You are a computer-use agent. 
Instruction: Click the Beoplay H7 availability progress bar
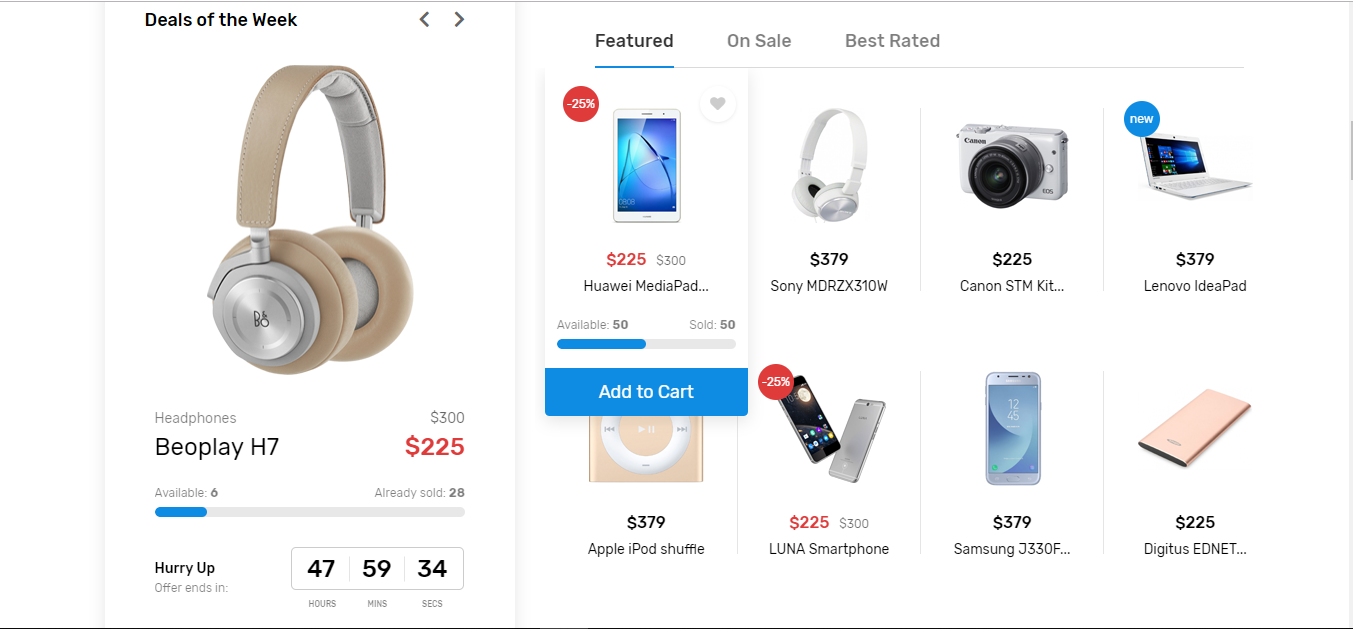pos(309,511)
